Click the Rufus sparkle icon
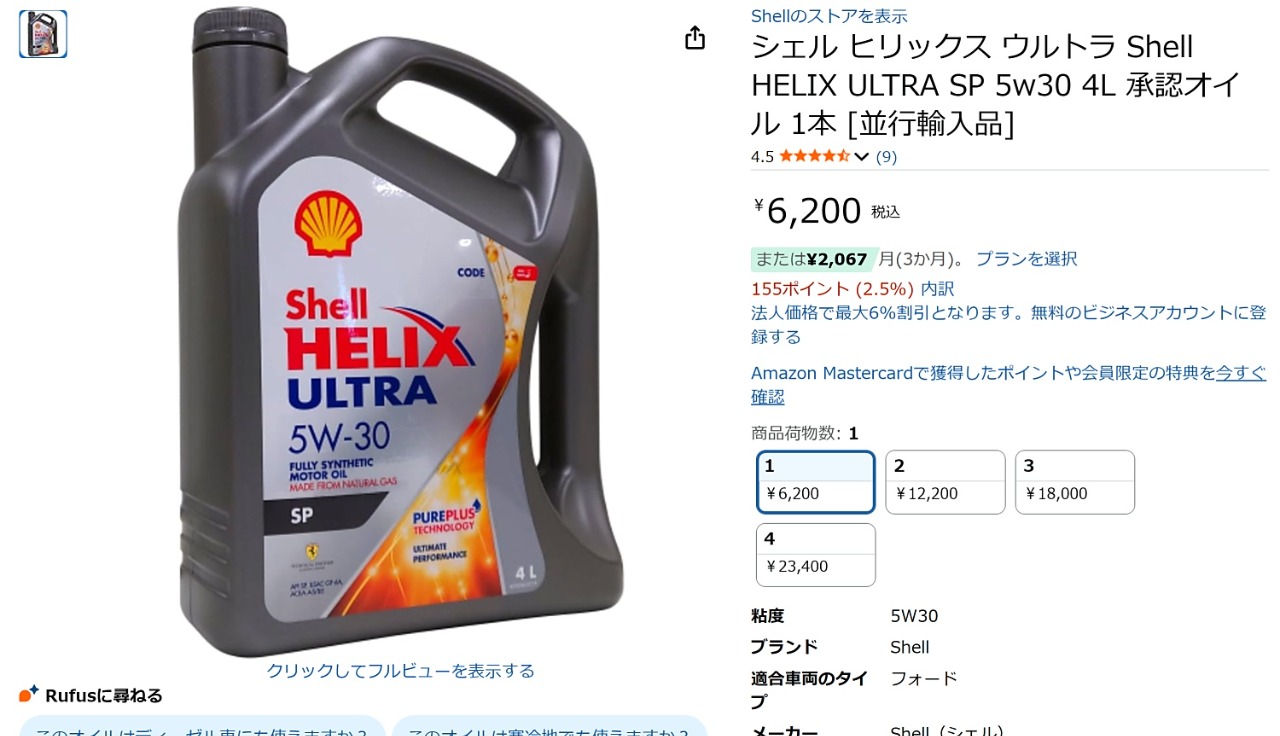 [29, 693]
